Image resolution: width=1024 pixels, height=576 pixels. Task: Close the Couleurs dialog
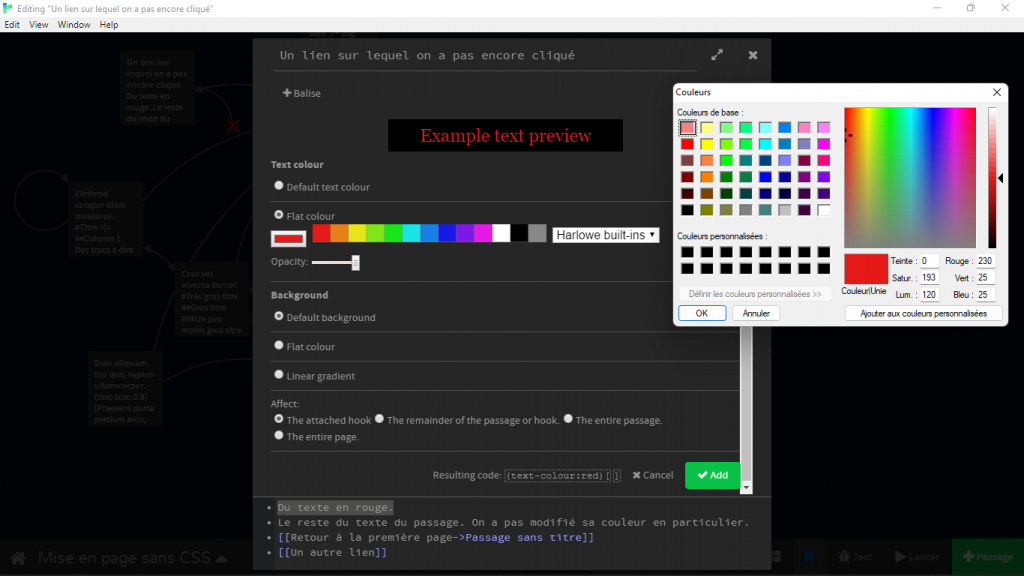tap(997, 92)
